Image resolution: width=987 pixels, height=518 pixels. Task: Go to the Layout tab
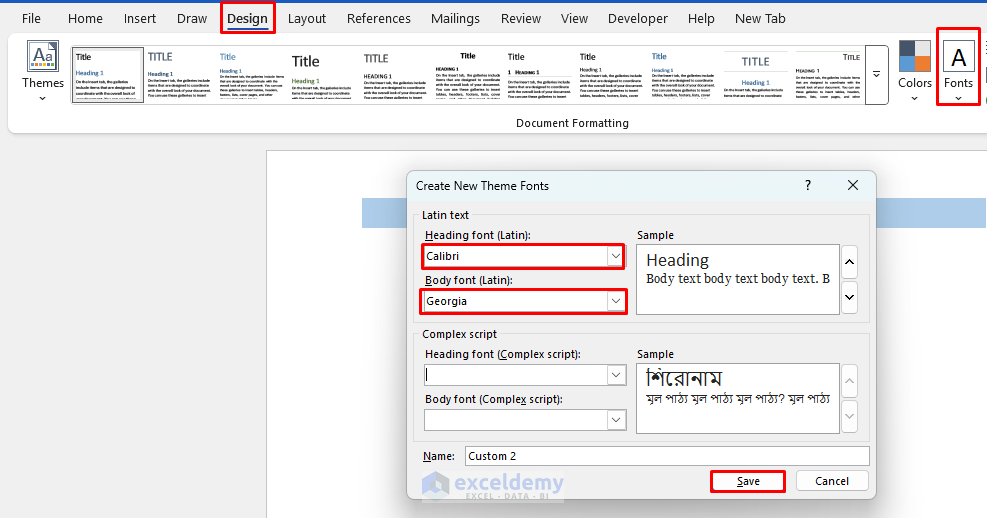coord(307,19)
